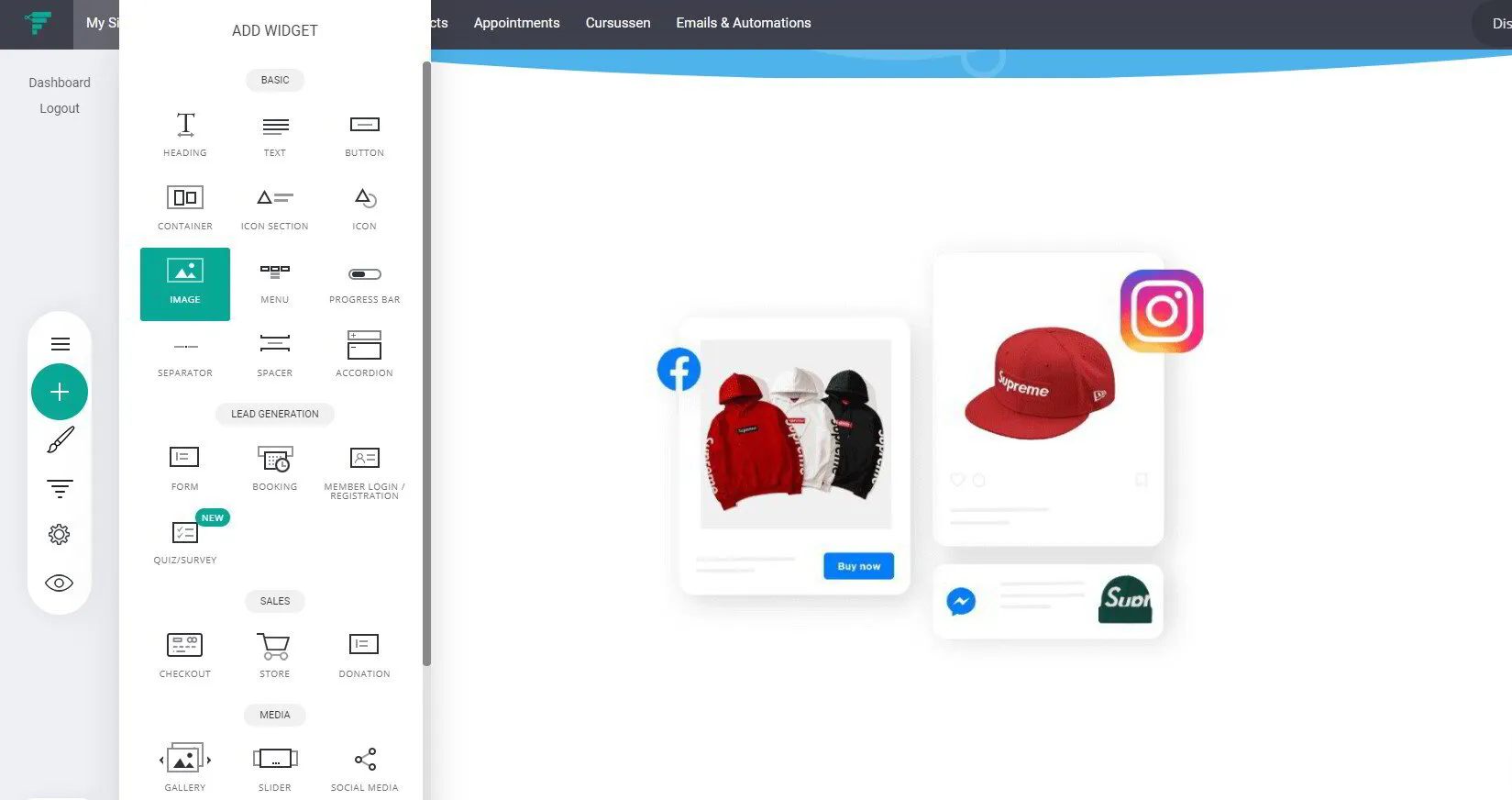1512x800 pixels.
Task: Click the Instagram logo in the image
Action: 1162,311
